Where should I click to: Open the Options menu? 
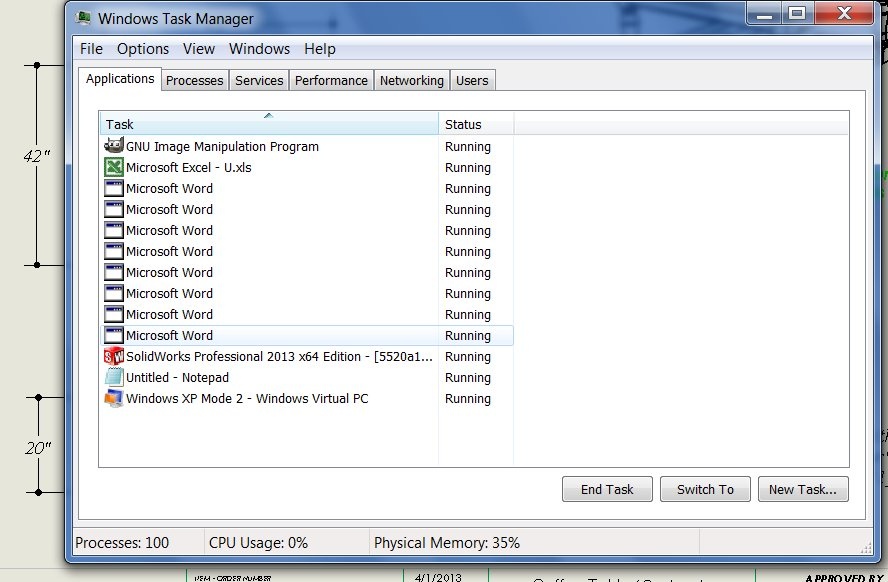pyautogui.click(x=143, y=49)
